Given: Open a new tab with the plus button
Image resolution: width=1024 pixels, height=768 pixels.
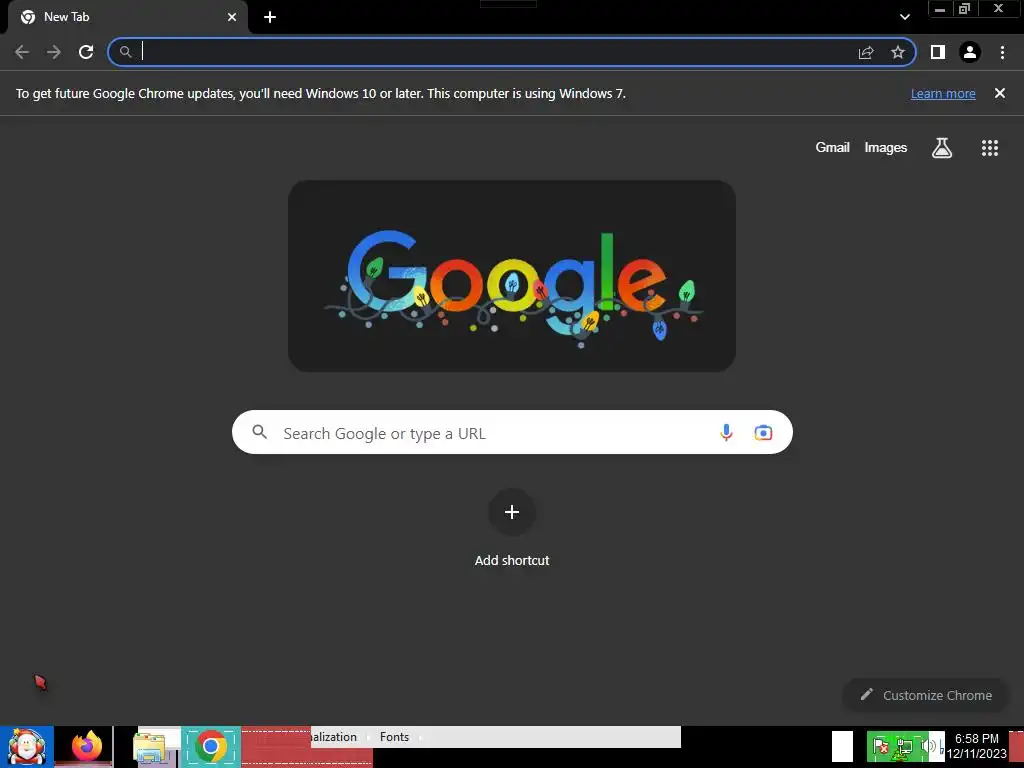Looking at the screenshot, I should pyautogui.click(x=270, y=17).
